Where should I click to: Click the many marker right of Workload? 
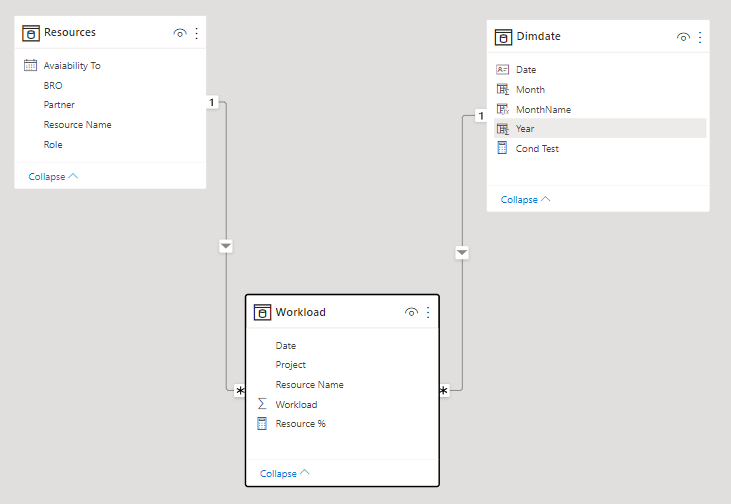coord(444,391)
